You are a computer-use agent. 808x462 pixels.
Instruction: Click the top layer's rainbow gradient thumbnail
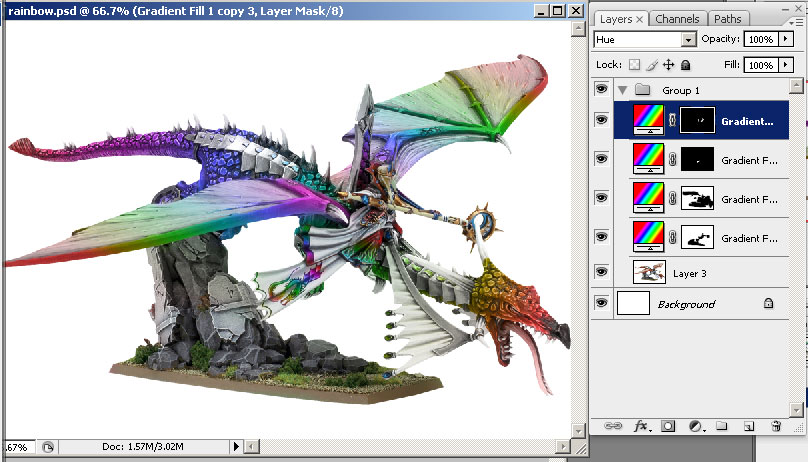(x=648, y=120)
